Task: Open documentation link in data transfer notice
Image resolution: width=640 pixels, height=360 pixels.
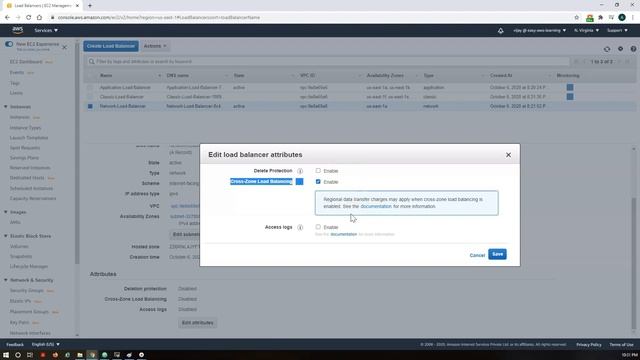Action: 376,207
